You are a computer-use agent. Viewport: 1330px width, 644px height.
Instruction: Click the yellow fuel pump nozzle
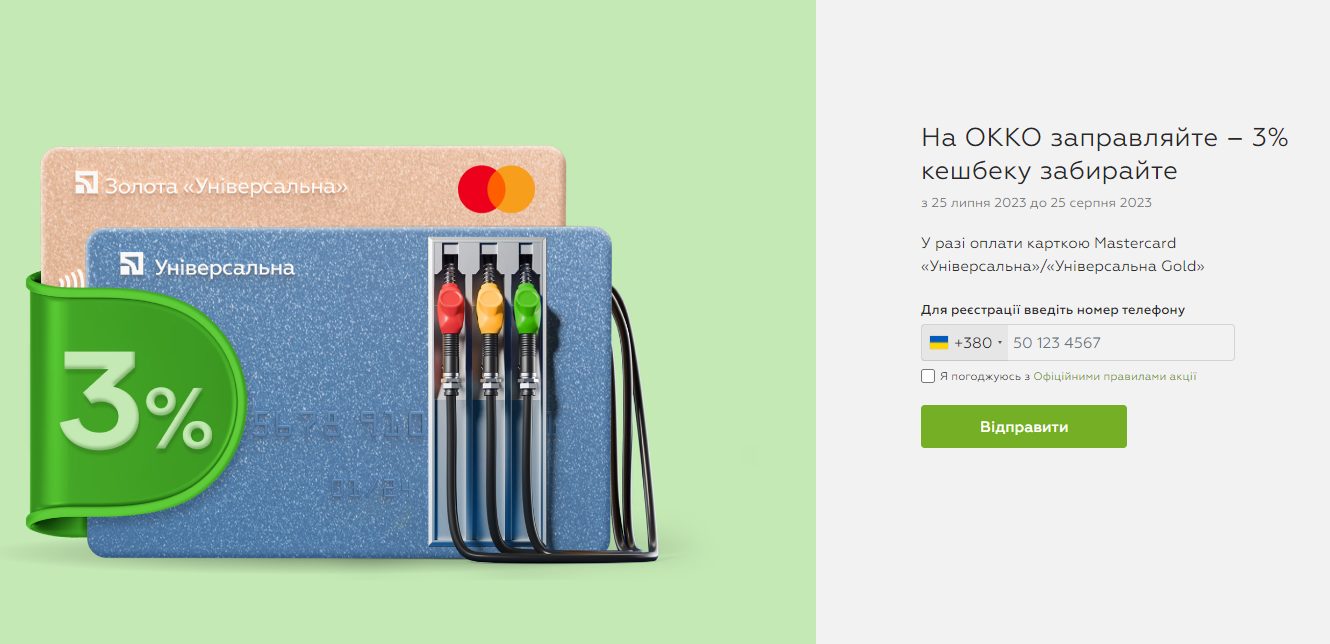click(488, 308)
